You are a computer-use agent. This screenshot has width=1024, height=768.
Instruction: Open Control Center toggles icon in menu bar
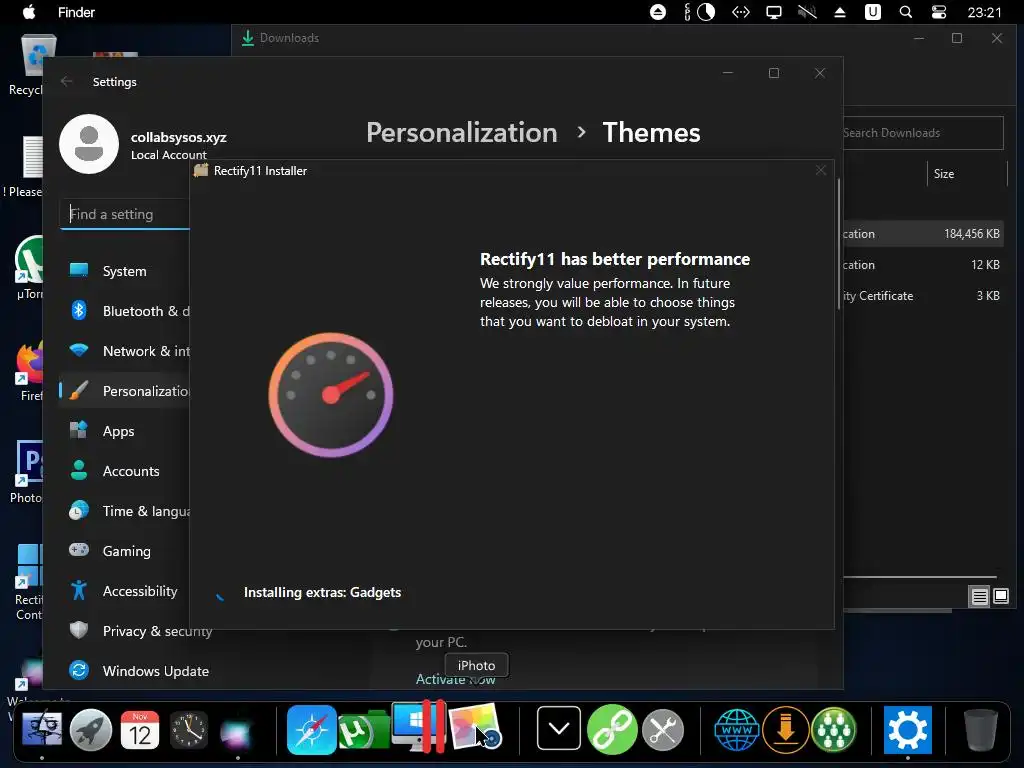[939, 12]
